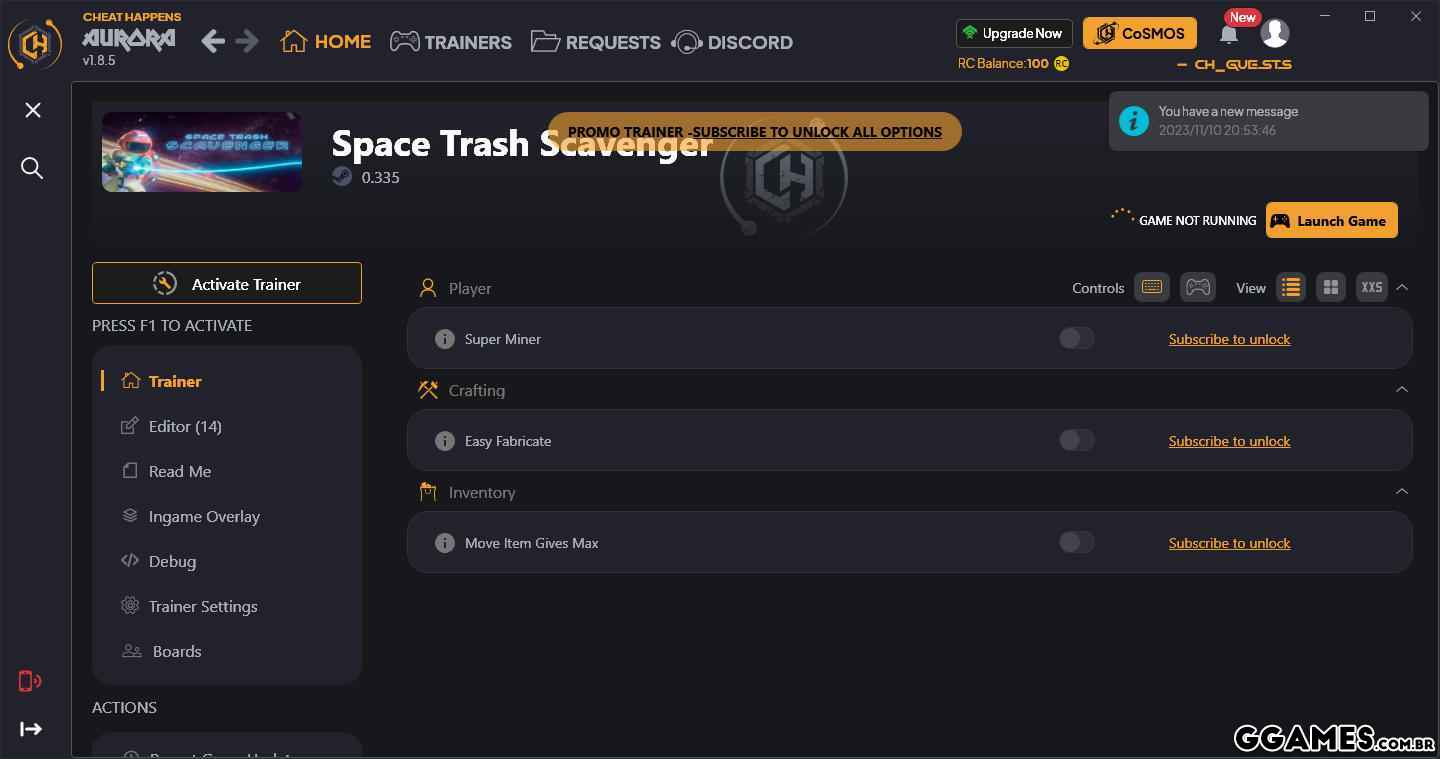Switch to grid view icon
This screenshot has width=1440, height=759.
[1330, 288]
